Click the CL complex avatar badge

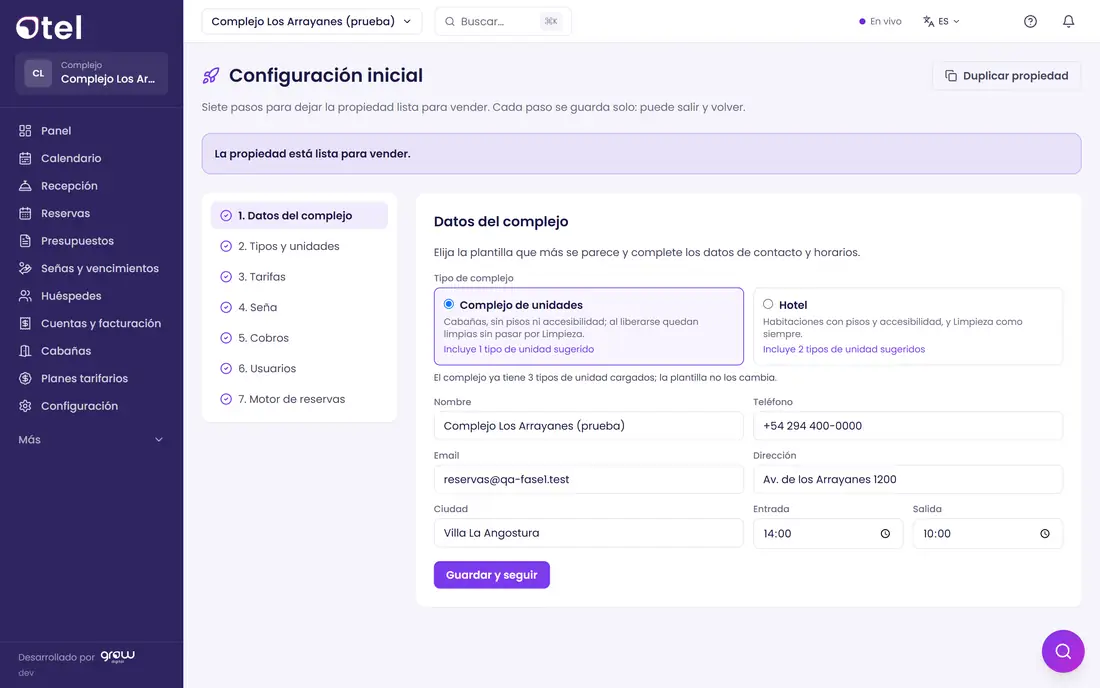pyautogui.click(x=38, y=73)
